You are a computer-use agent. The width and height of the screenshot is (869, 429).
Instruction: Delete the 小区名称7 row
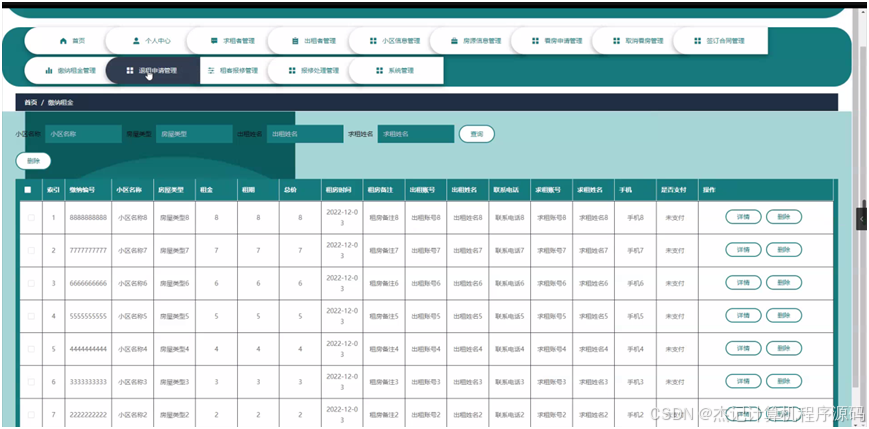pyautogui.click(x=784, y=250)
